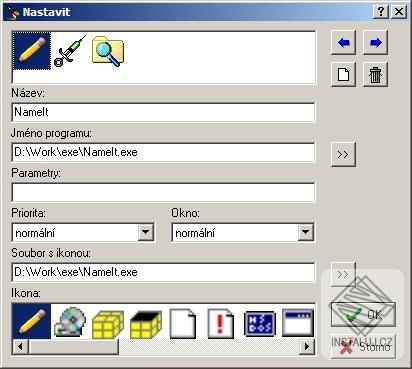Choose the black-topped yellow cube icon
412x369 pixels.
click(x=145, y=323)
